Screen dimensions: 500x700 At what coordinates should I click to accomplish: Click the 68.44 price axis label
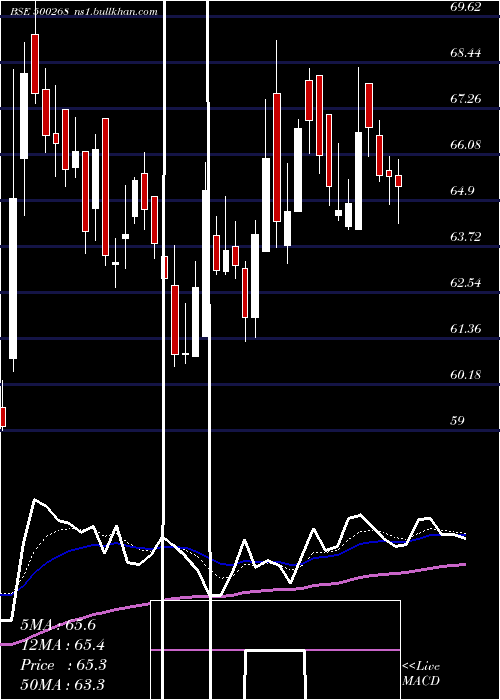point(466,53)
